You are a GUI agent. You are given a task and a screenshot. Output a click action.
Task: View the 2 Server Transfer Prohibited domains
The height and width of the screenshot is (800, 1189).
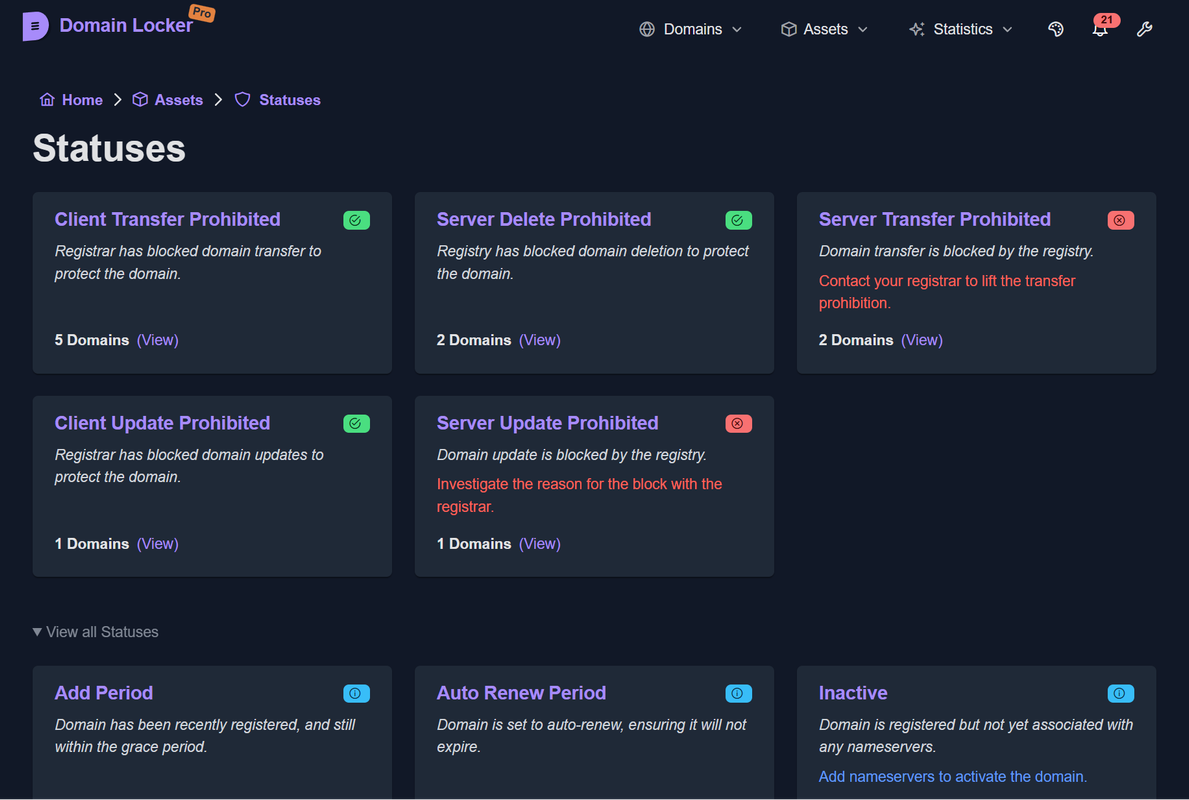tap(922, 340)
